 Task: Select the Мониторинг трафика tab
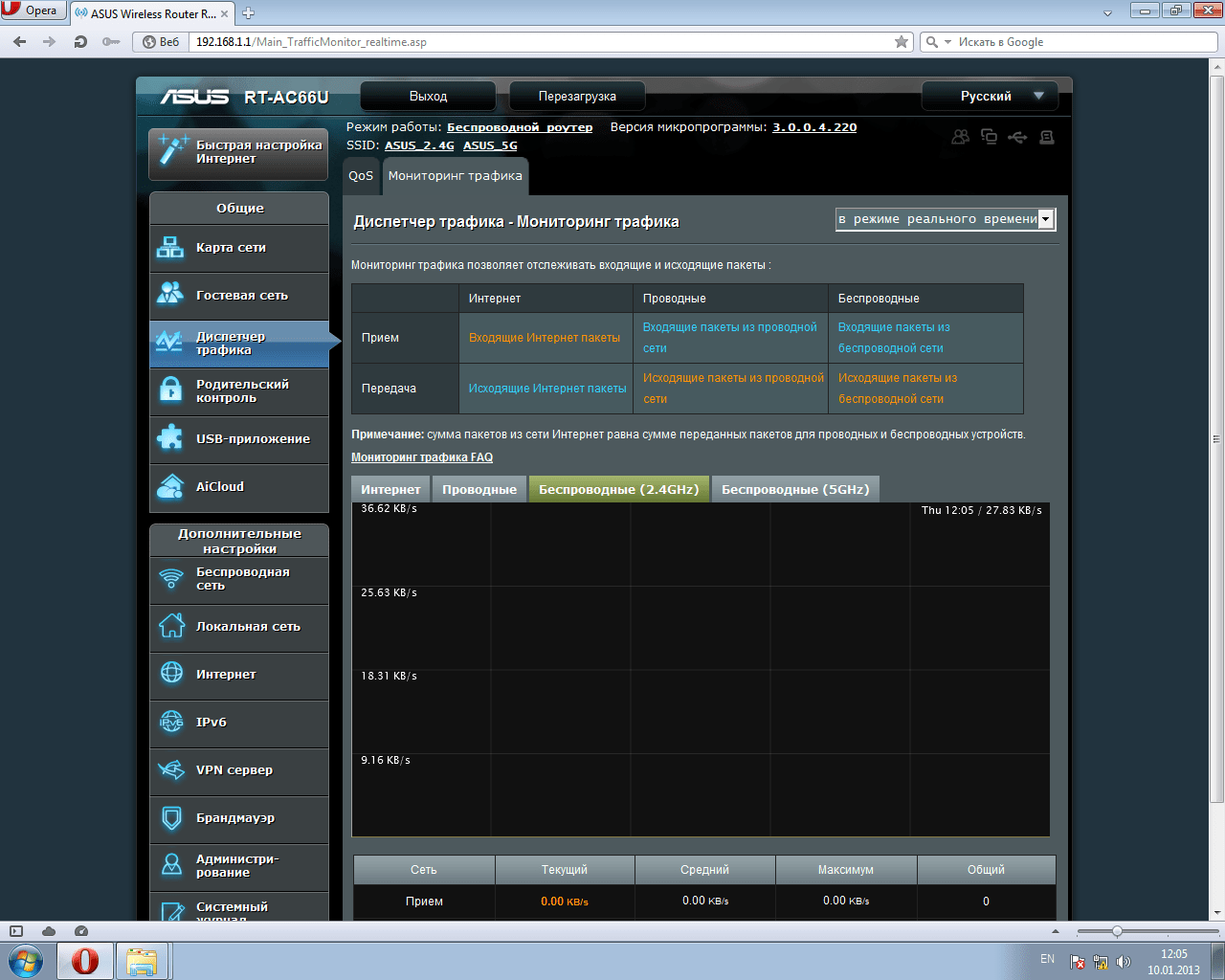pos(456,176)
